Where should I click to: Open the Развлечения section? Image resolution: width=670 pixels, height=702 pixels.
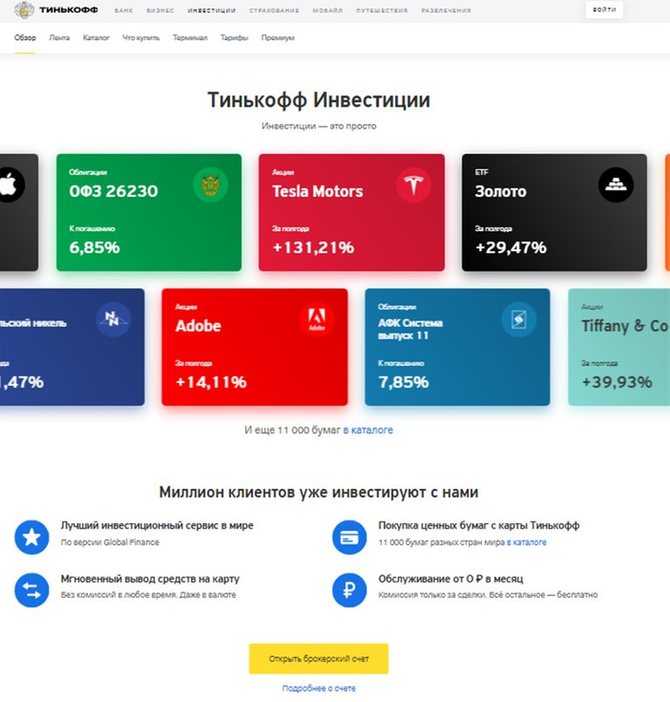click(446, 10)
